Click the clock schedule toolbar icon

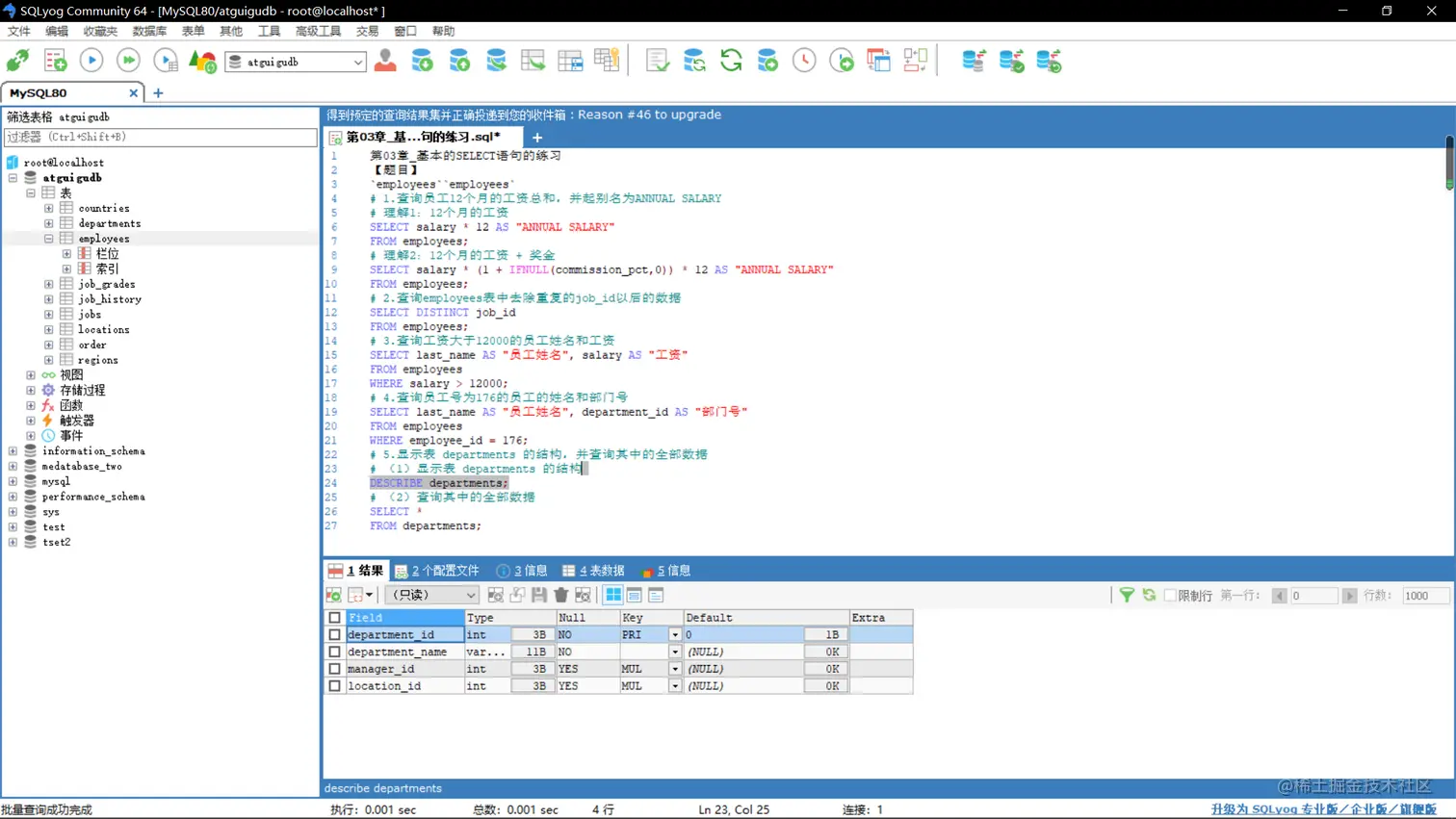(804, 61)
